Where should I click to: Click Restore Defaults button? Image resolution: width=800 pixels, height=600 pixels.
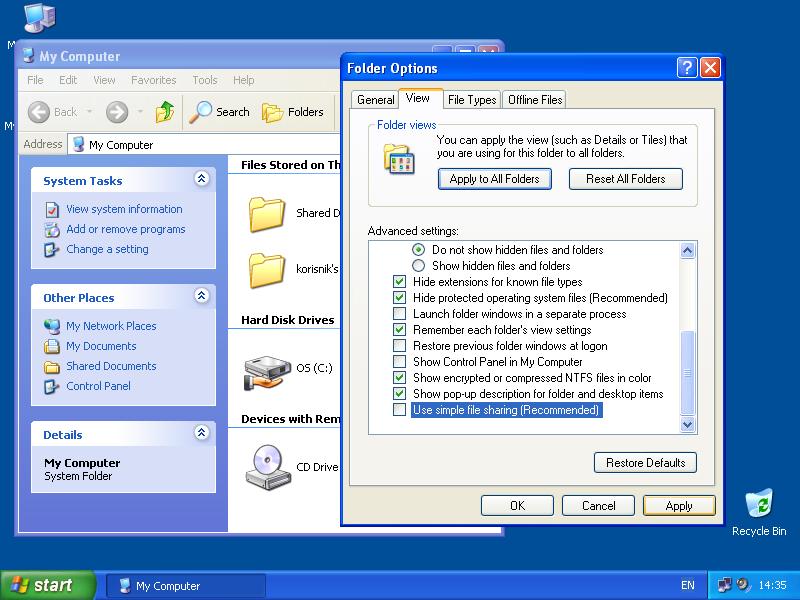(x=645, y=463)
